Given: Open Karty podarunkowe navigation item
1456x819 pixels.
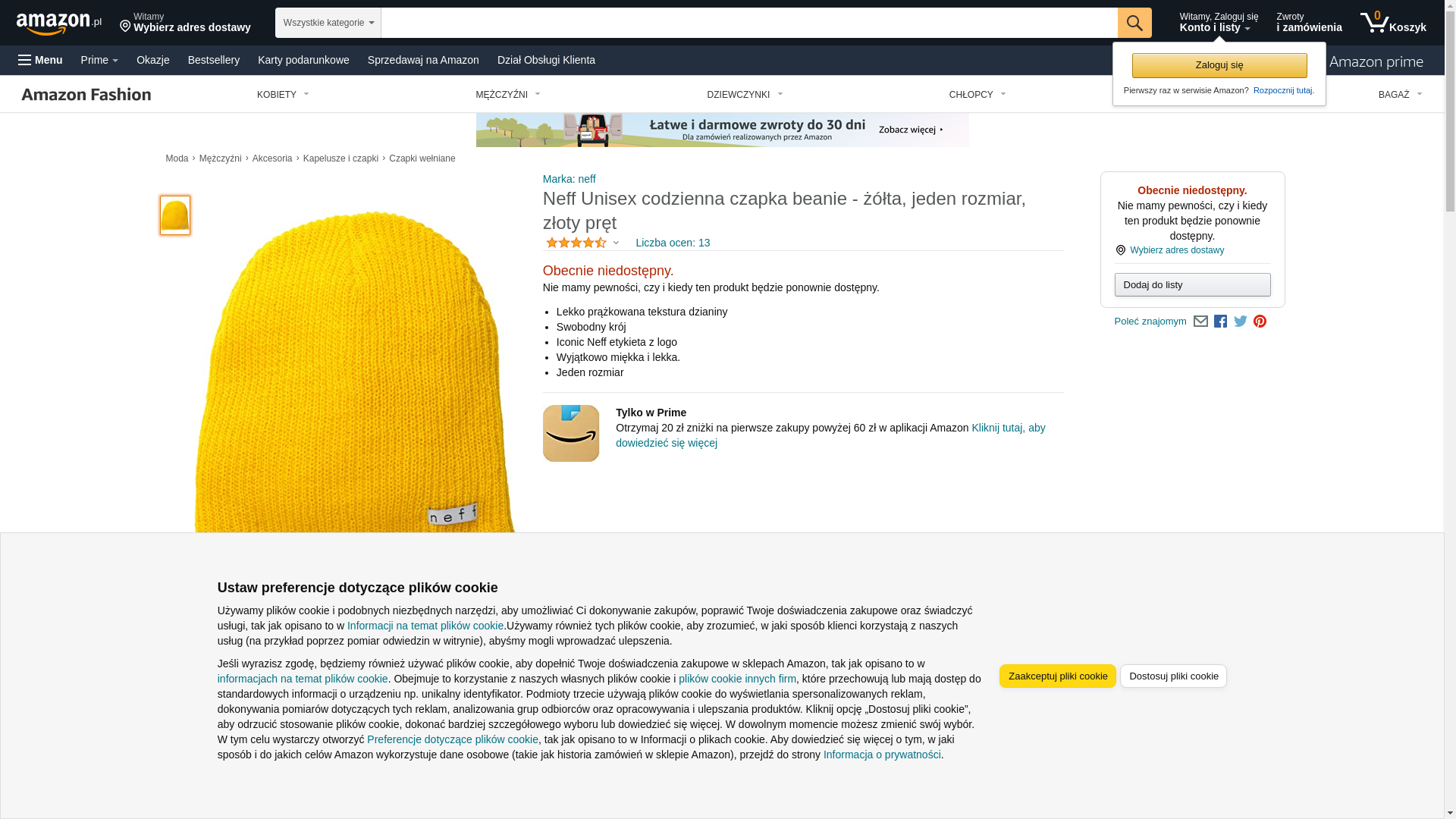Looking at the screenshot, I should [303, 60].
